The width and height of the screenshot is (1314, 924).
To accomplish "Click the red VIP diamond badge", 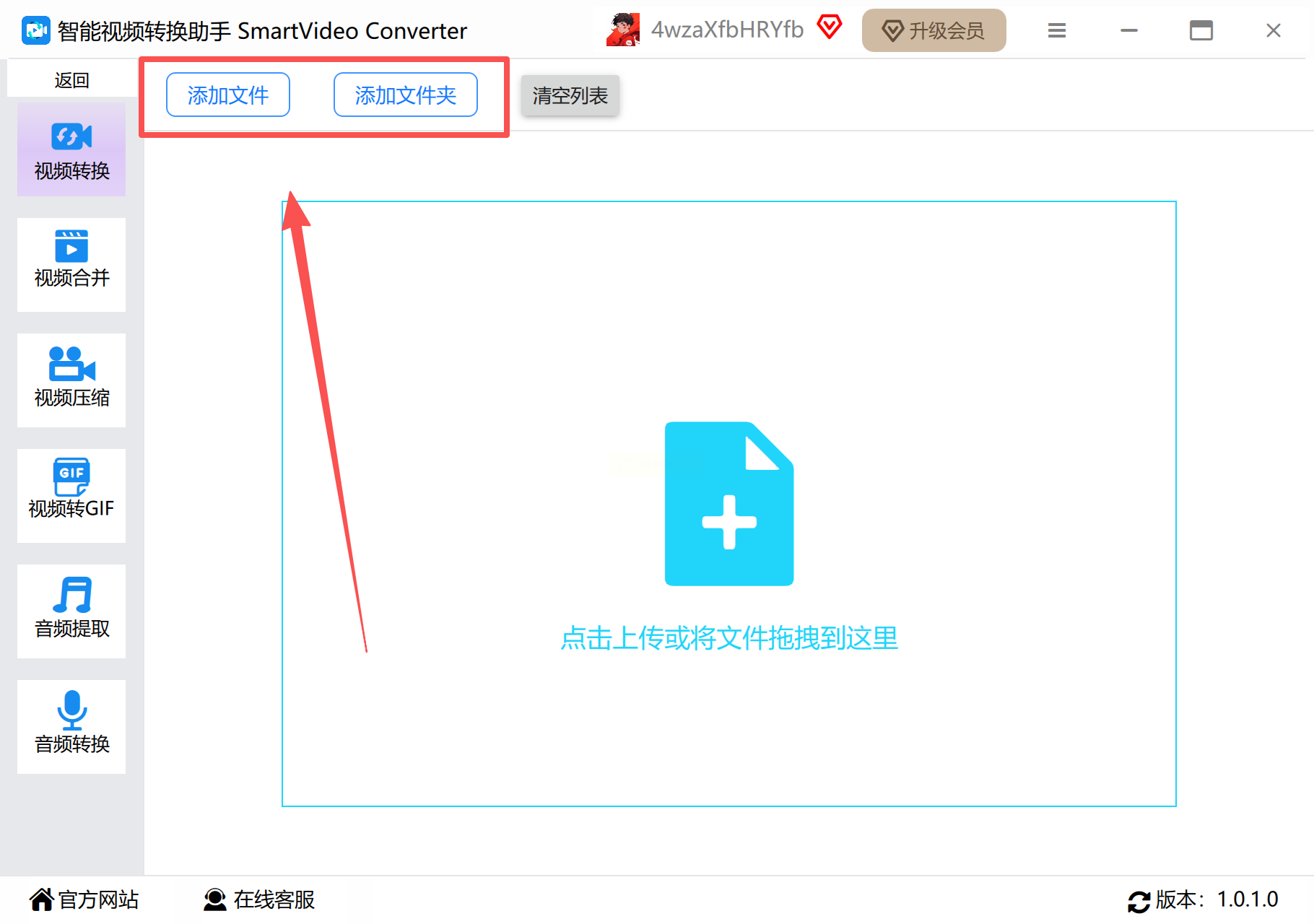I will (x=830, y=27).
